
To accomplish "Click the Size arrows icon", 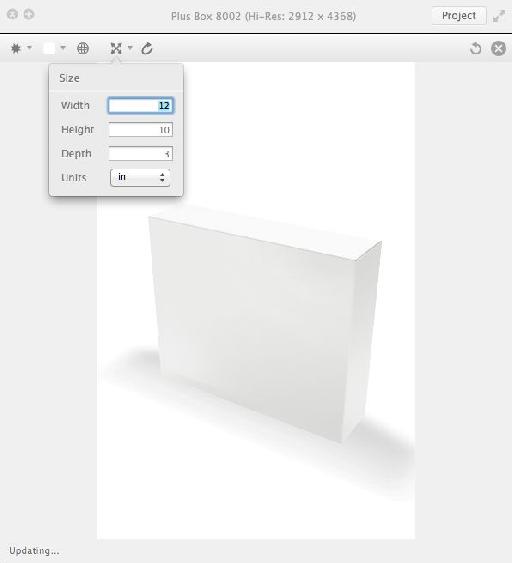I will pos(116,48).
